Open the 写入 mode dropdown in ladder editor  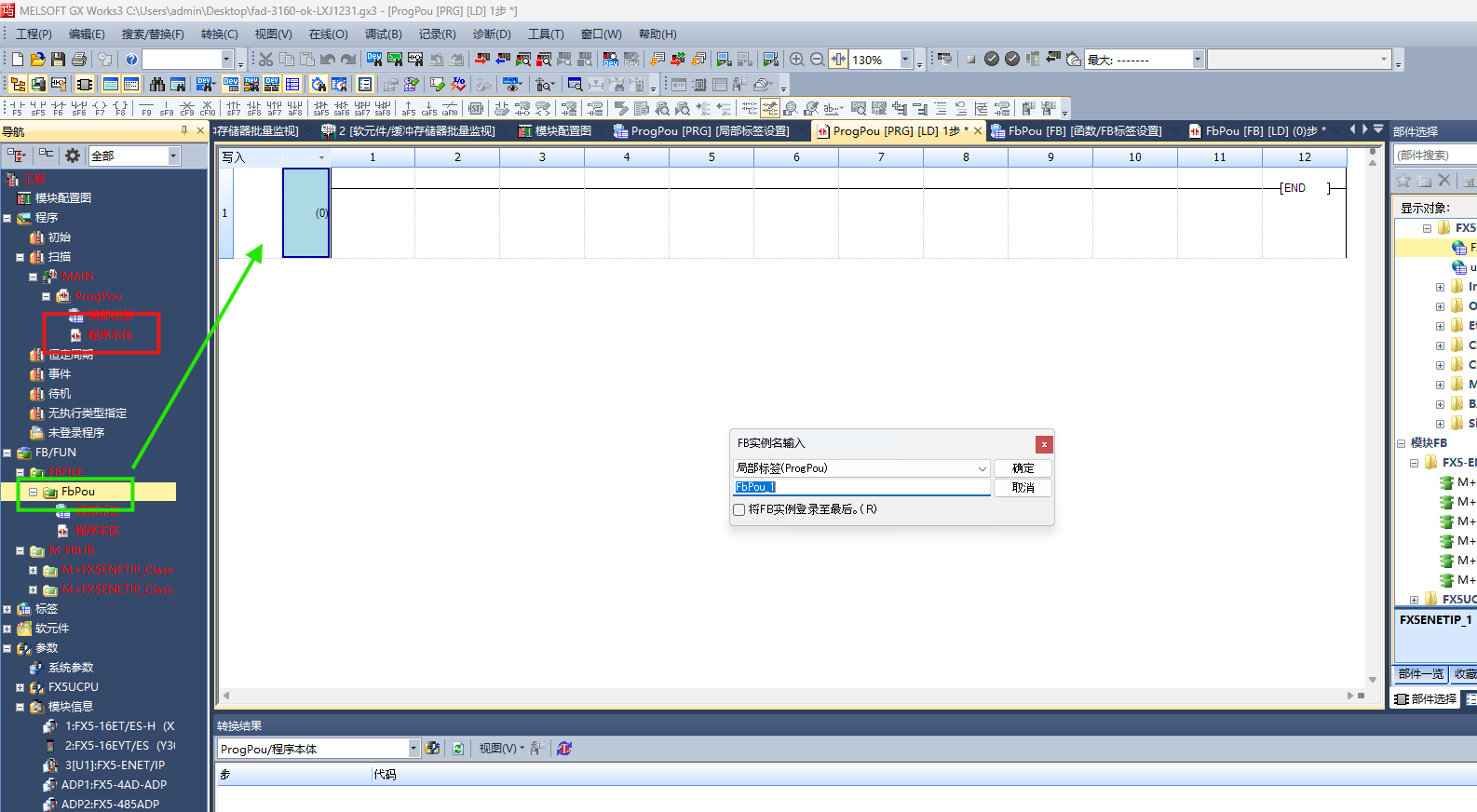[322, 157]
